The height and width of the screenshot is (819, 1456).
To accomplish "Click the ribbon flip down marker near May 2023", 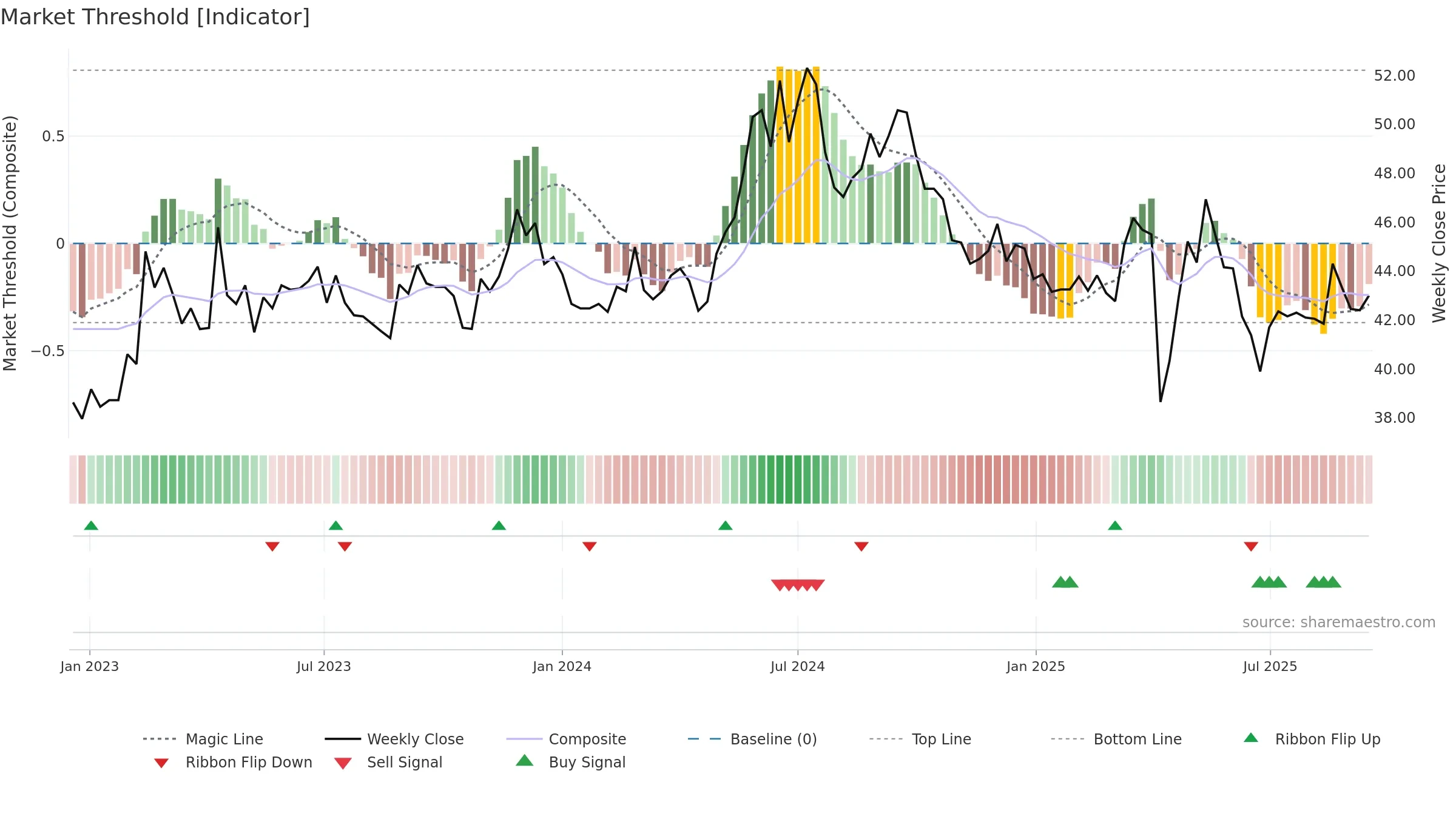I will coord(272,547).
